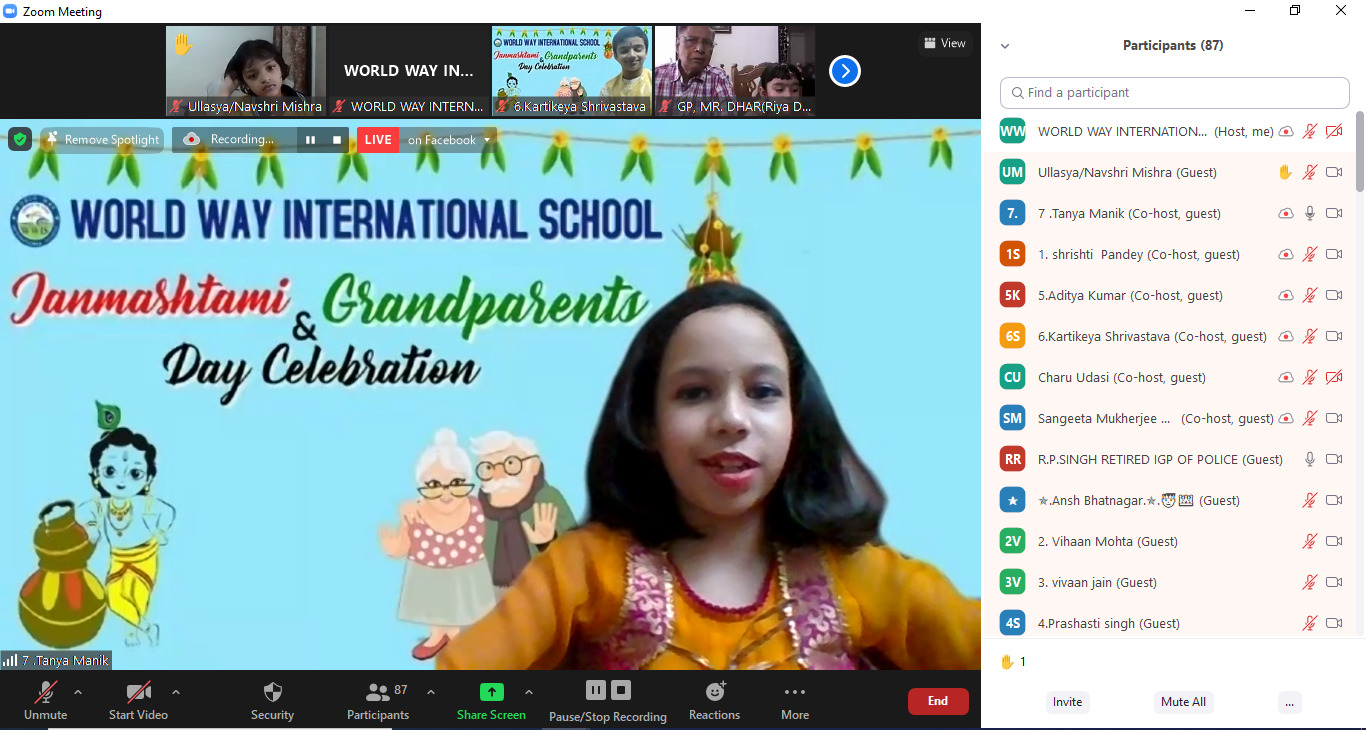Open the Security shield menu
The image size is (1366, 730).
(x=272, y=691)
